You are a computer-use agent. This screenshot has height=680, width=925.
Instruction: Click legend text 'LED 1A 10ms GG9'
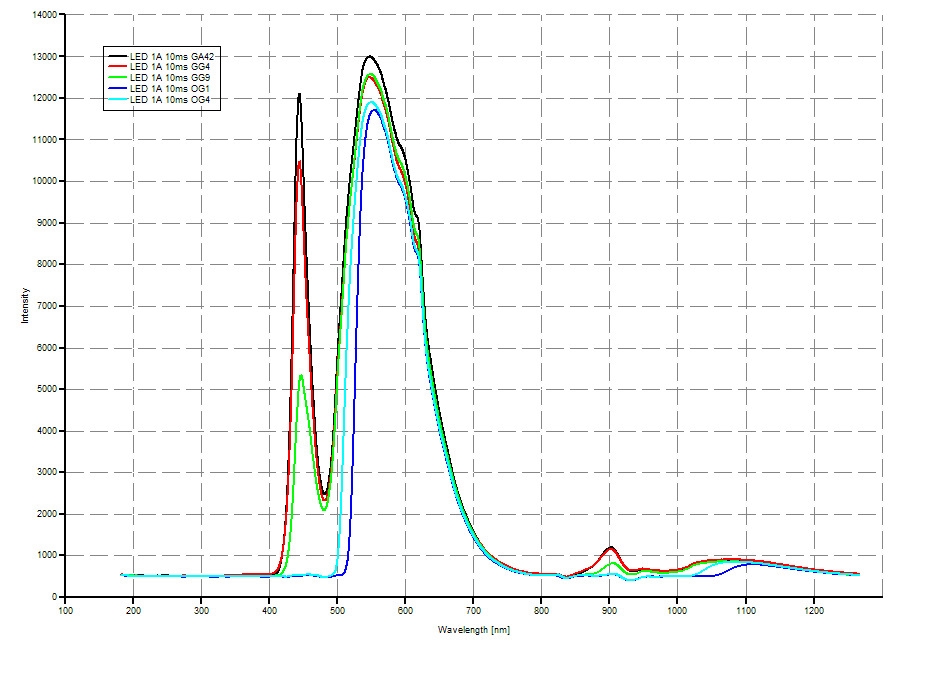click(173, 79)
